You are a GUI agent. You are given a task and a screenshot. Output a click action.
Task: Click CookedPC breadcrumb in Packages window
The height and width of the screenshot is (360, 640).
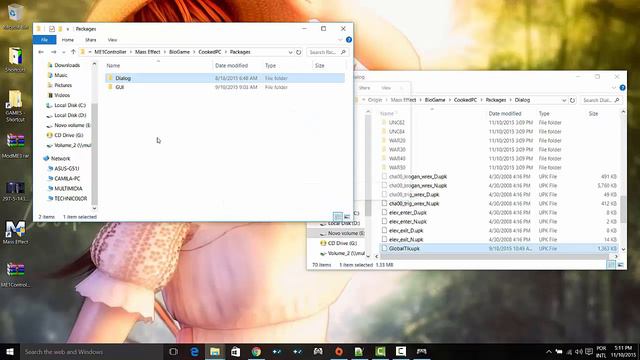[210, 52]
